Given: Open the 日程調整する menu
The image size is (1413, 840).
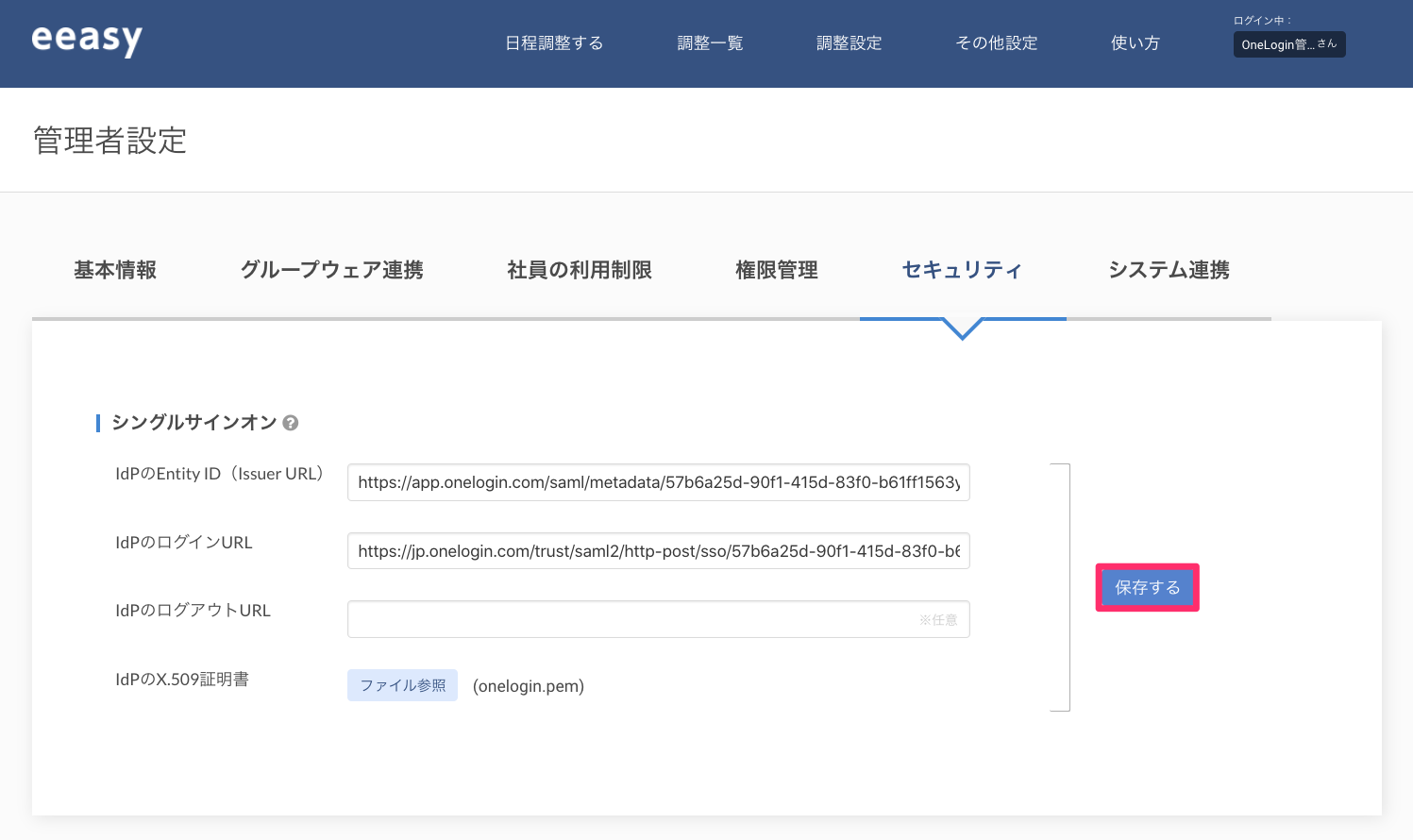Looking at the screenshot, I should [554, 43].
